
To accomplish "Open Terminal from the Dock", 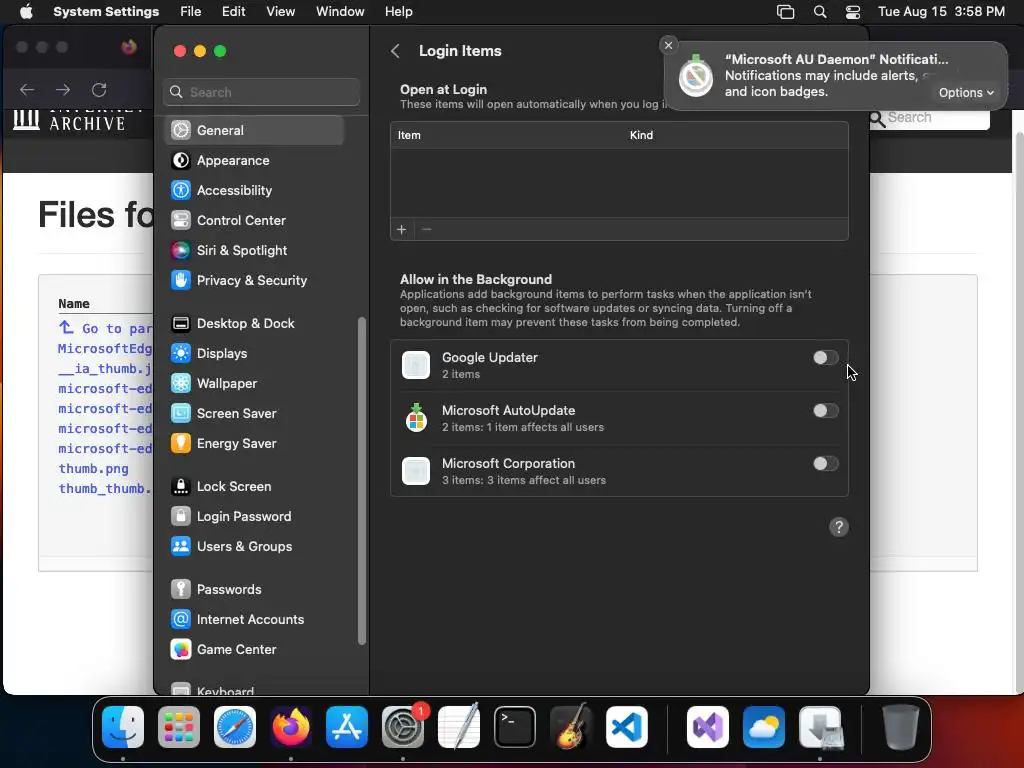I will tap(515, 727).
